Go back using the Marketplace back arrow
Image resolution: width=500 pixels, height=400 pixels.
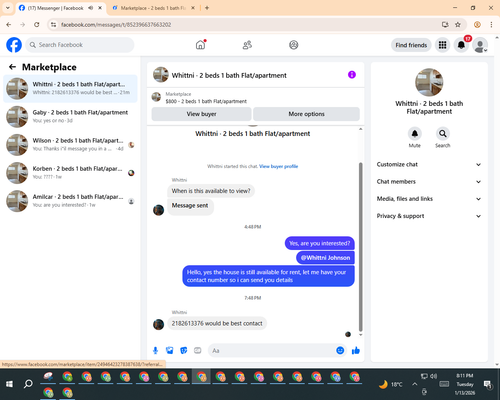point(12,67)
